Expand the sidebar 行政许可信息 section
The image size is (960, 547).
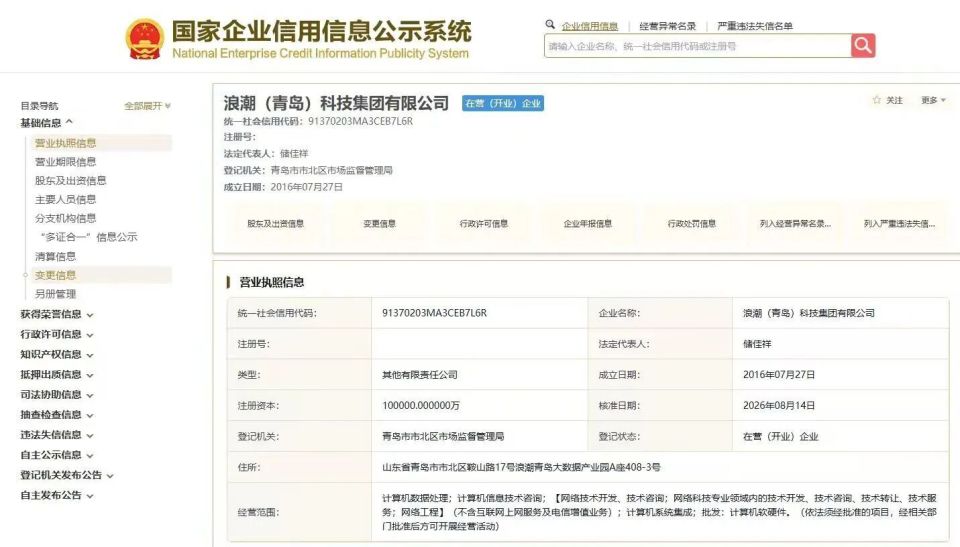pyautogui.click(x=56, y=334)
